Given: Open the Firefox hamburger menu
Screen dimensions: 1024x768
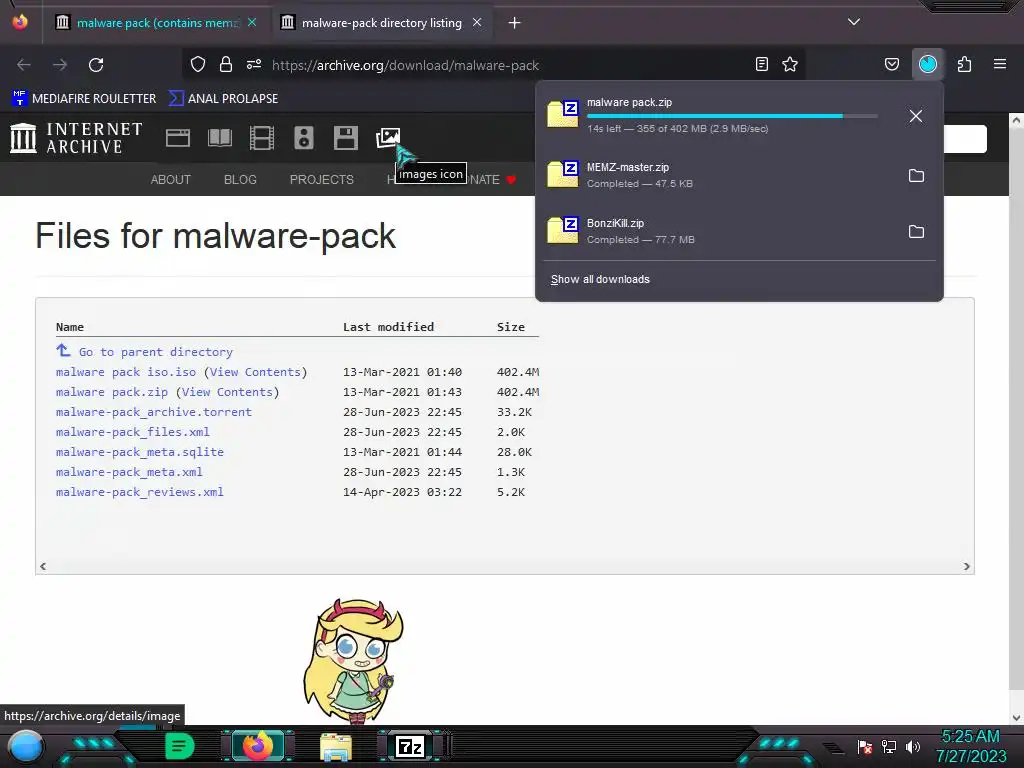Looking at the screenshot, I should point(1000,64).
